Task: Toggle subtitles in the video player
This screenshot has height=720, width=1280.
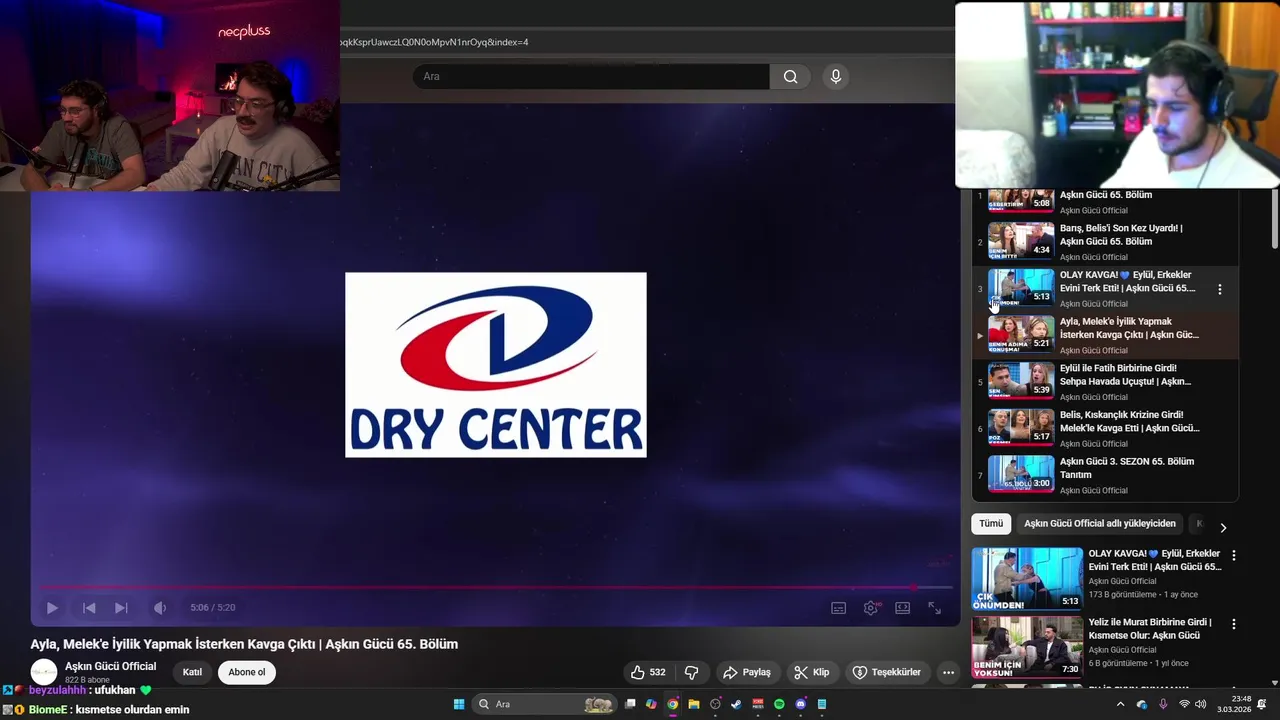Action: click(x=839, y=608)
